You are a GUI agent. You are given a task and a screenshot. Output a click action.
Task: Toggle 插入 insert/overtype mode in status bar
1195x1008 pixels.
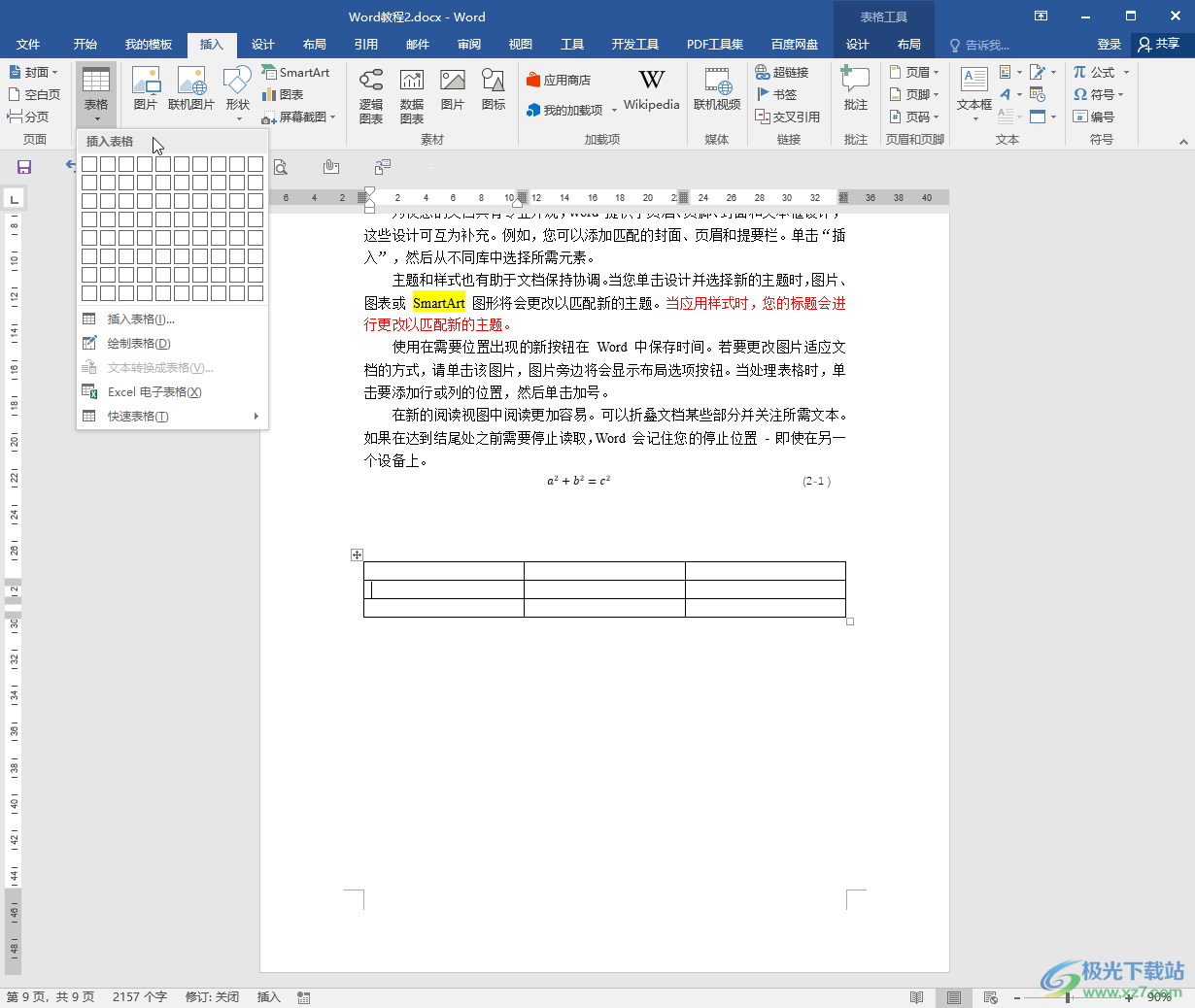(269, 997)
